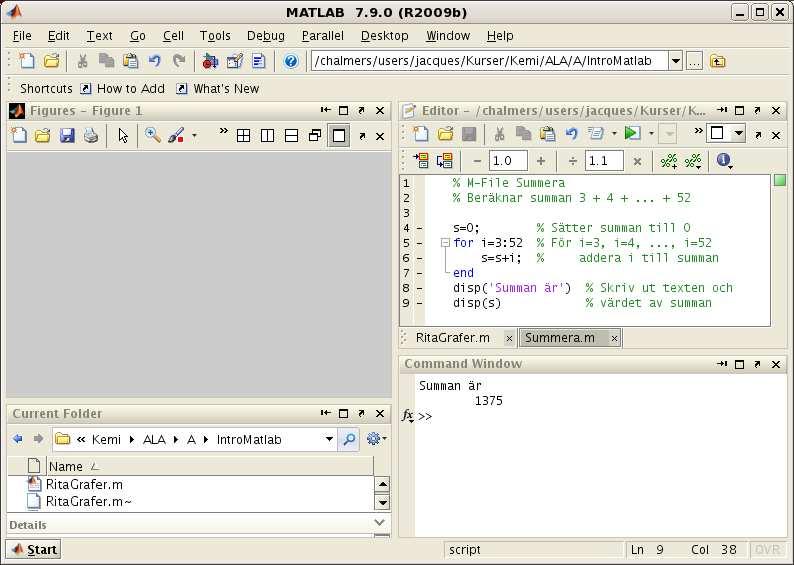Go back in Current Folder
Viewport: 794px width, 565px height.
(x=18, y=439)
